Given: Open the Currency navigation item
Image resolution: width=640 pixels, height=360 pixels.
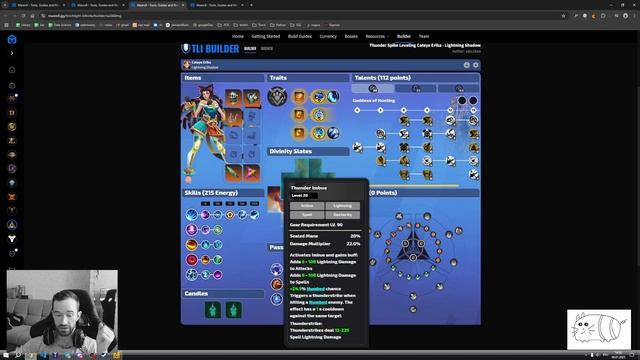Looking at the screenshot, I should pyautogui.click(x=328, y=36).
